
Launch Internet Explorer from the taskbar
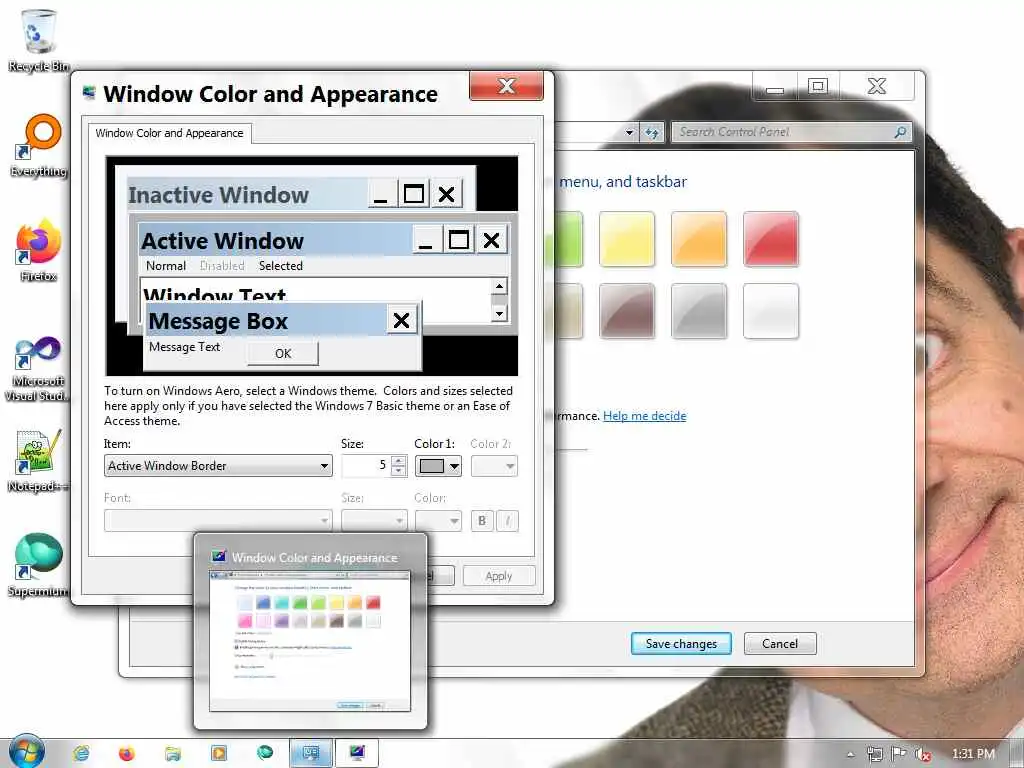tap(82, 753)
